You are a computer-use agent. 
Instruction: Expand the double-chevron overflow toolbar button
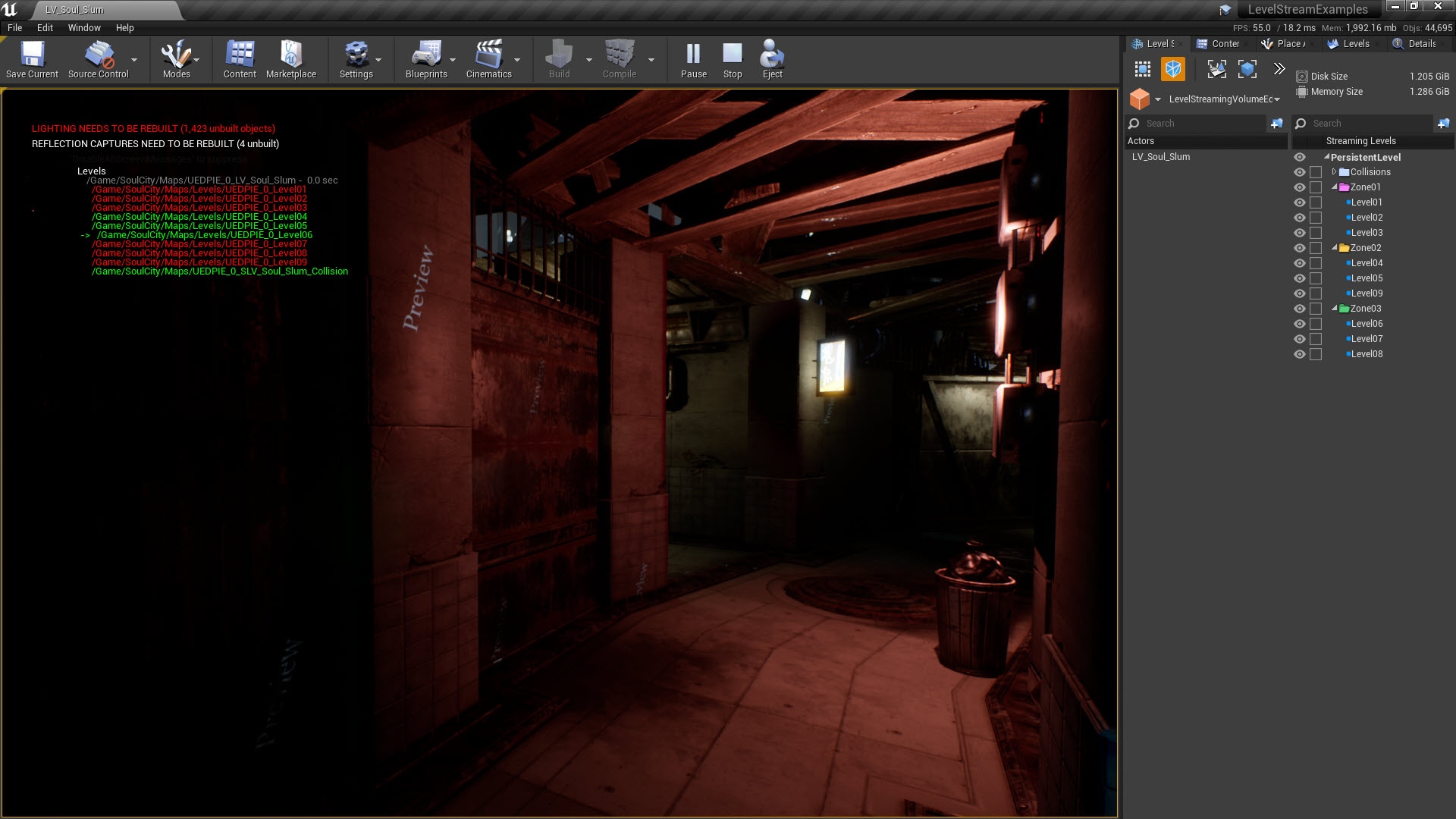click(1279, 68)
